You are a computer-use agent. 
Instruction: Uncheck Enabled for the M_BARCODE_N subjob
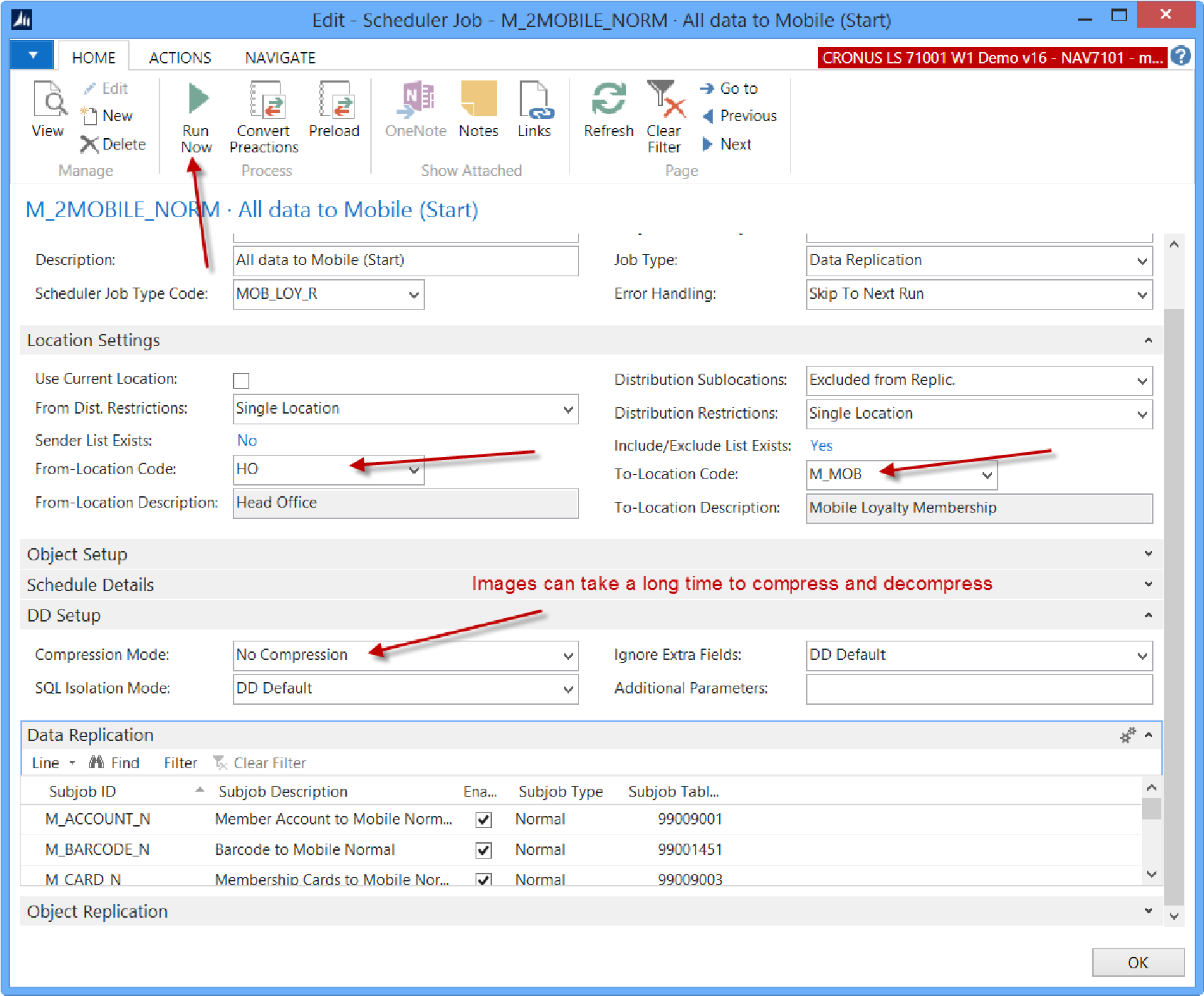coord(483,850)
